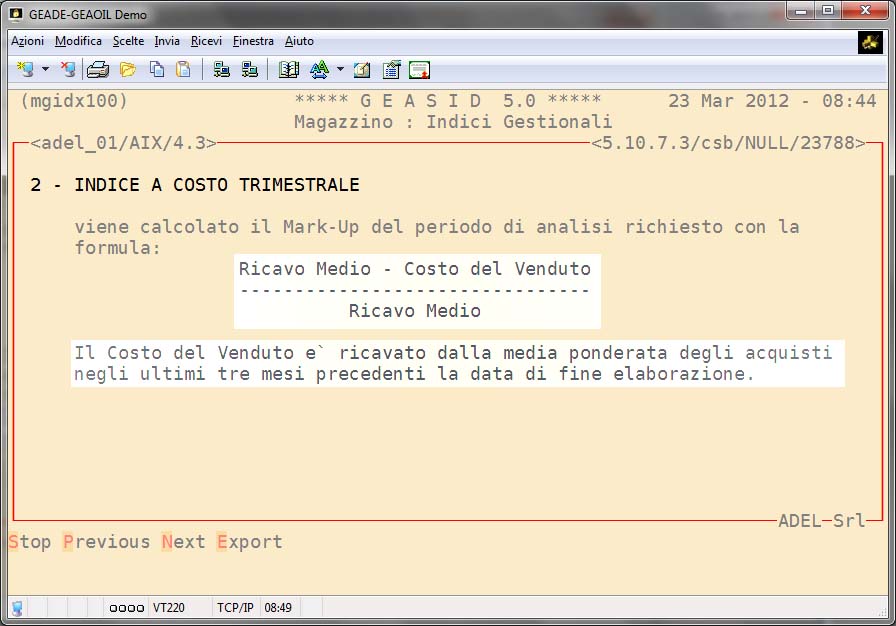Open the Finestra menu
This screenshot has height=626, width=896.
[253, 41]
